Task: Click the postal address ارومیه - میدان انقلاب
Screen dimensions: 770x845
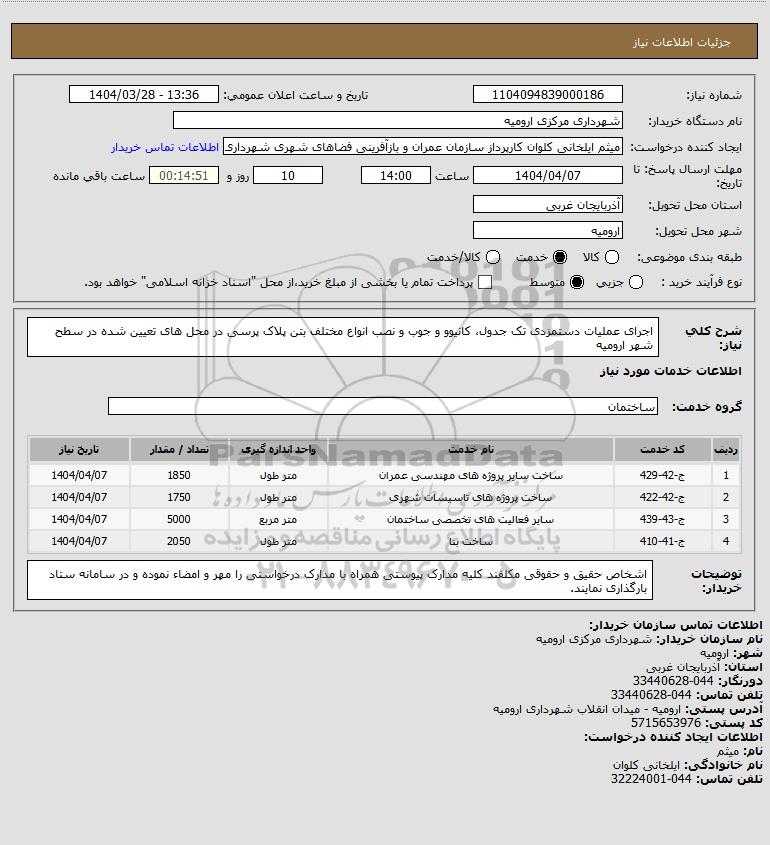Action: 587,709
